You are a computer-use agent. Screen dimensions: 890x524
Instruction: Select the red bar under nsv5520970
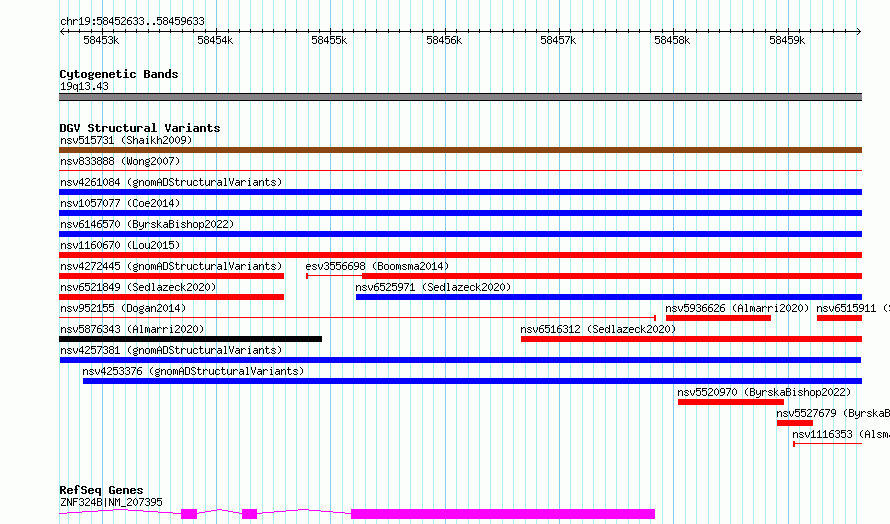pyautogui.click(x=731, y=402)
